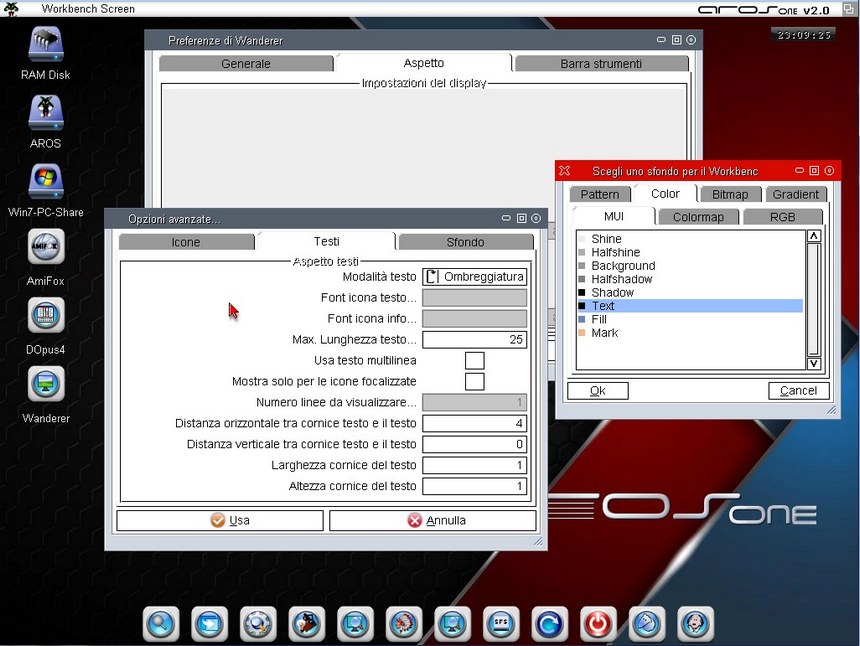The width and height of the screenshot is (860, 646).
Task: Launch DOpus4 from the desktop
Action: click(x=45, y=317)
